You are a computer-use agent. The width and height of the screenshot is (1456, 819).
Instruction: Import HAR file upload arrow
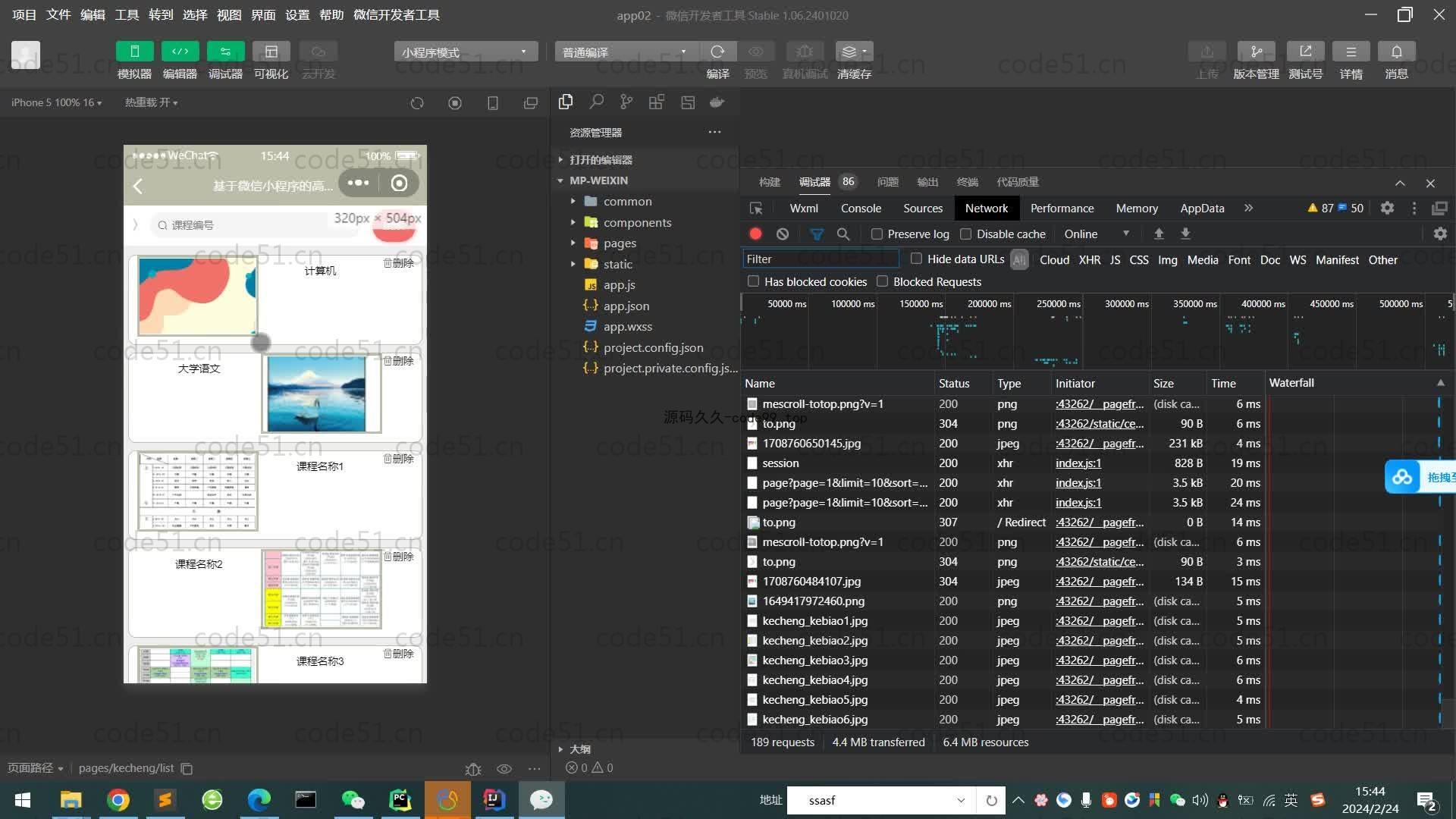pyautogui.click(x=1159, y=234)
